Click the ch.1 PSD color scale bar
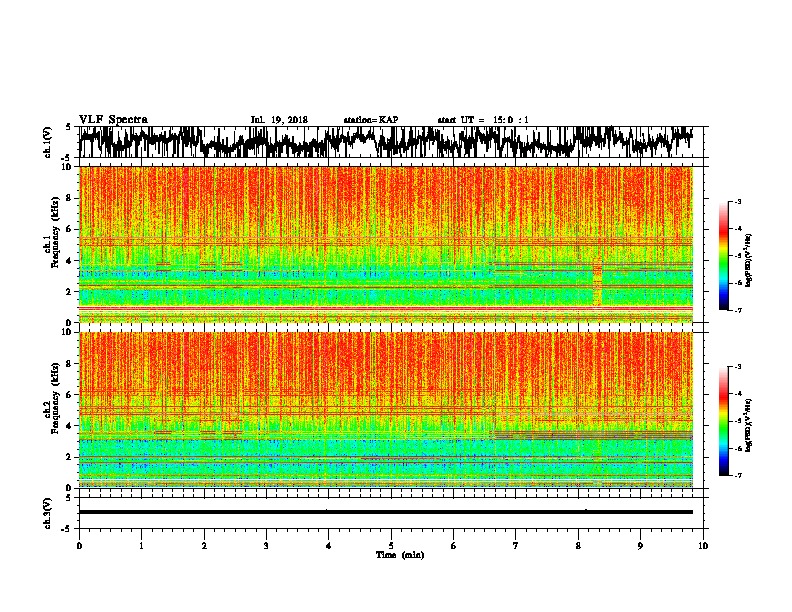The image size is (792, 612). click(723, 256)
